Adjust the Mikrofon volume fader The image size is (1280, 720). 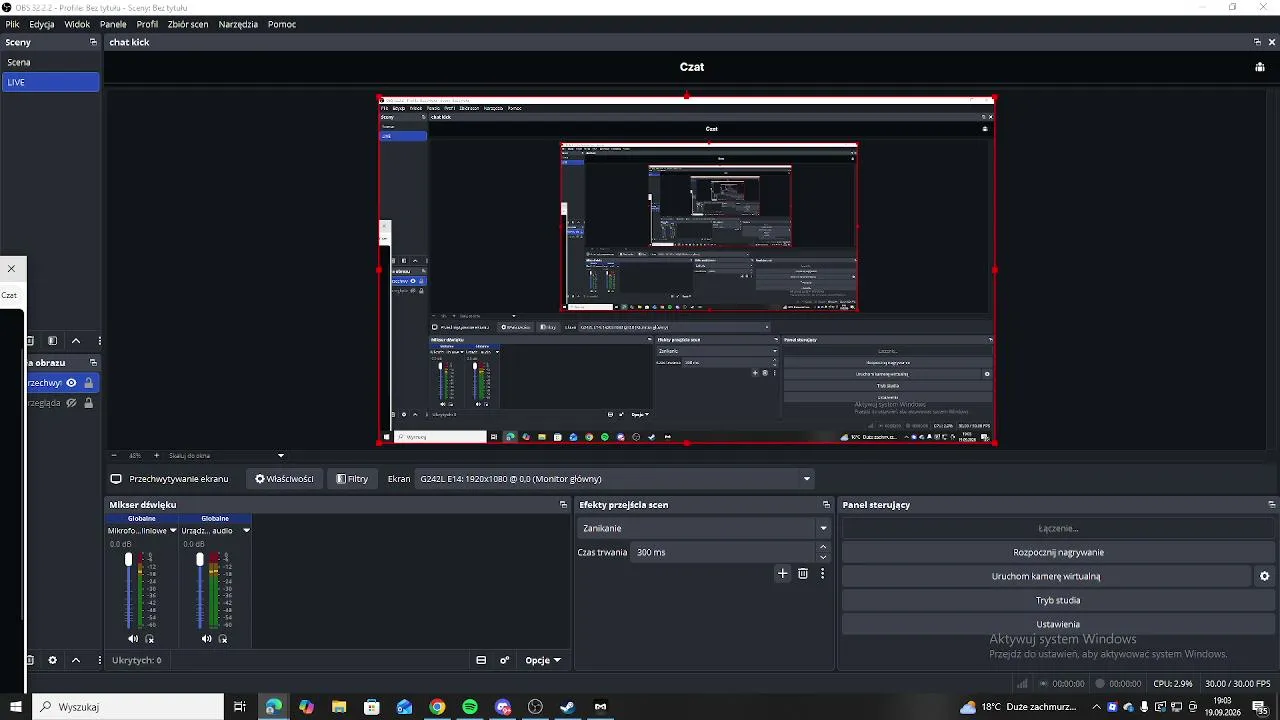(128, 559)
